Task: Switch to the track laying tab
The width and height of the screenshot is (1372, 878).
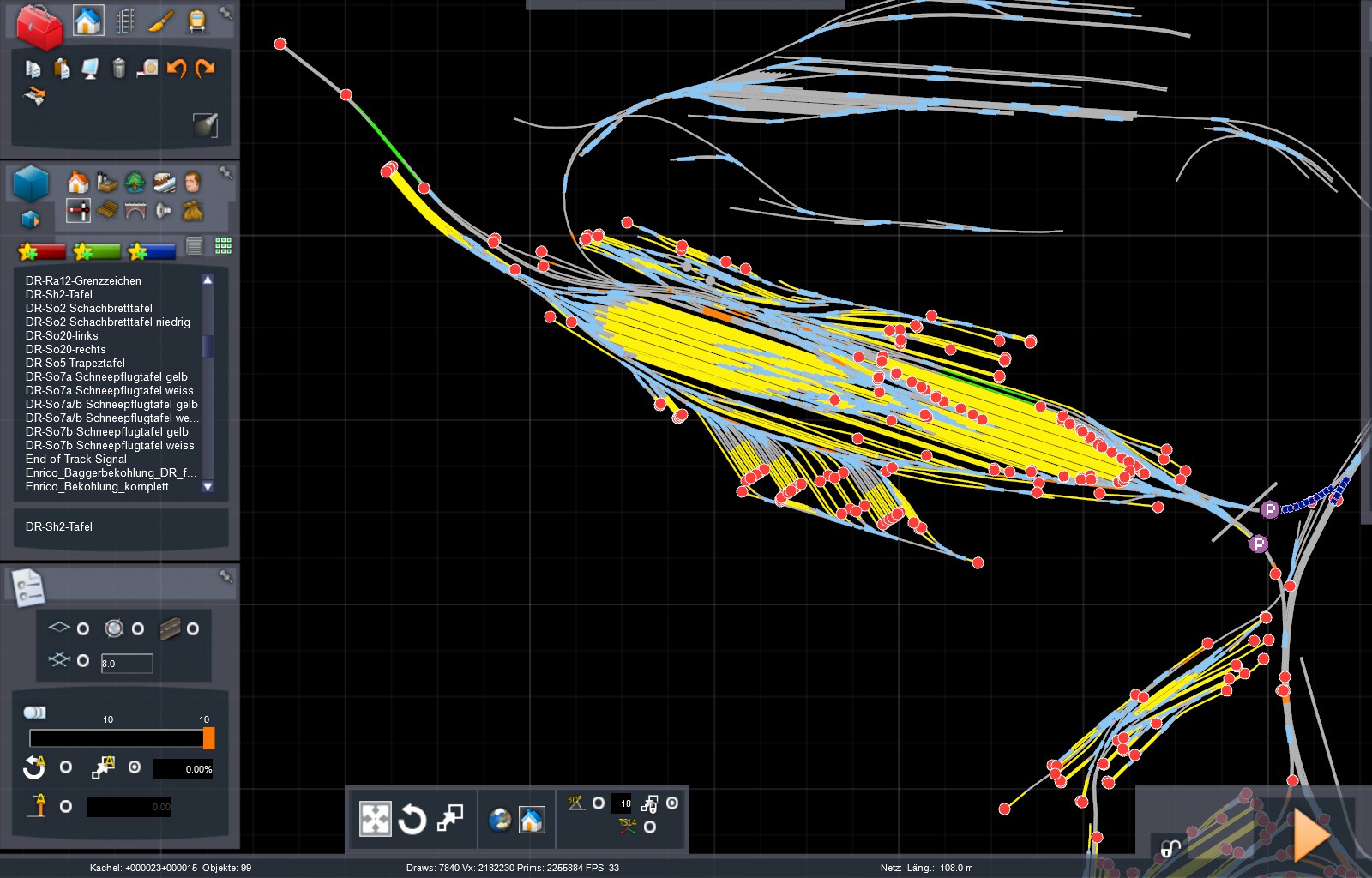Action: 125,21
